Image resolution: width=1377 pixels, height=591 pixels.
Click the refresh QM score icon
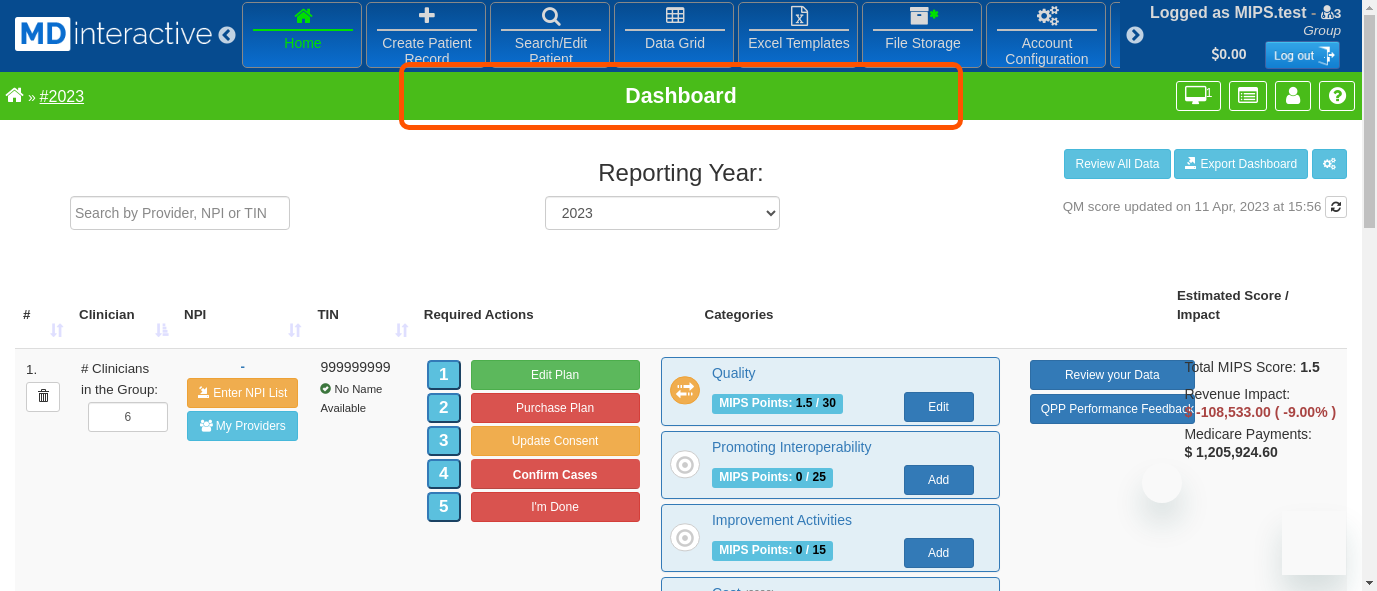point(1335,207)
